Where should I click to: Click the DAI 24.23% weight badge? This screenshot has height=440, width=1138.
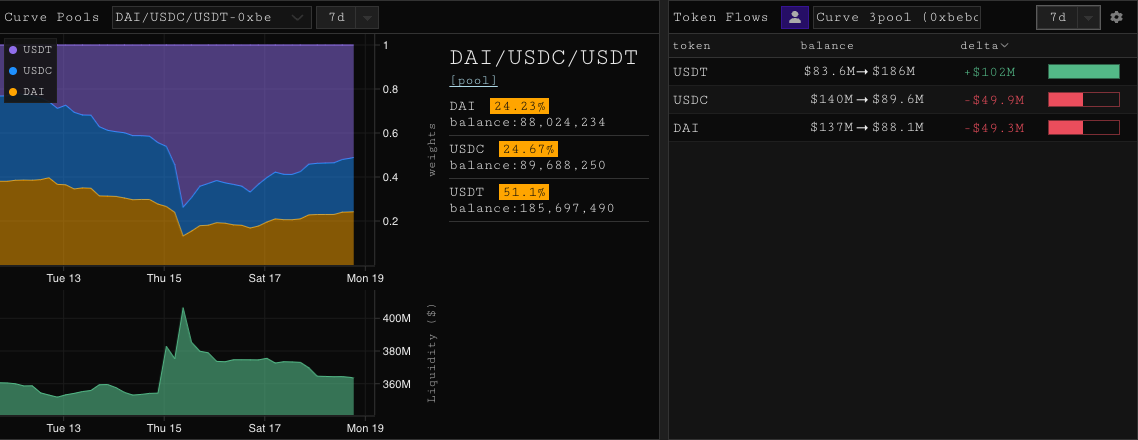pos(518,106)
